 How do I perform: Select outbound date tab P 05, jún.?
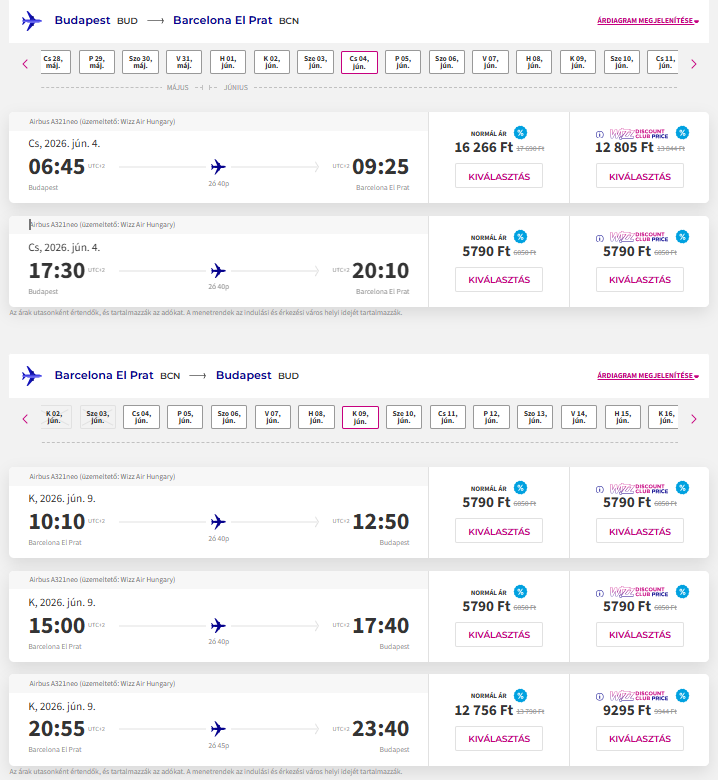[403, 63]
